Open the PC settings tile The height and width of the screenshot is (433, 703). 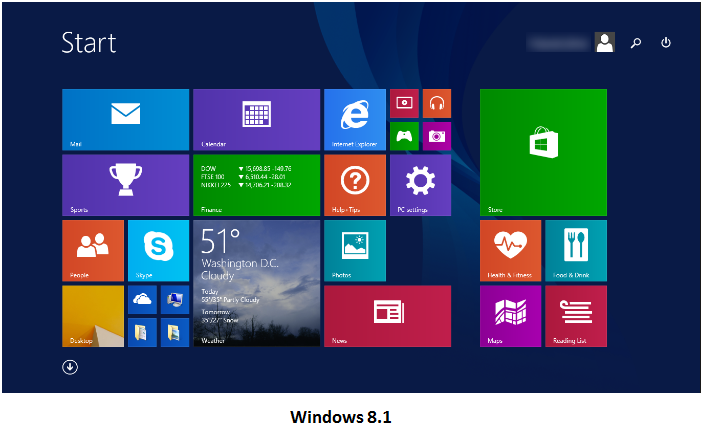421,185
